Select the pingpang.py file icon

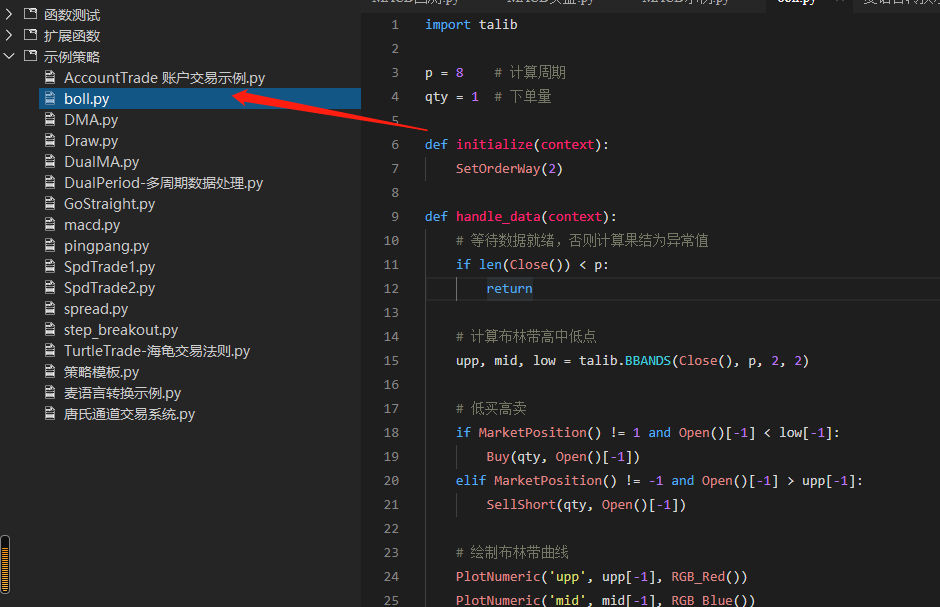tap(50, 245)
